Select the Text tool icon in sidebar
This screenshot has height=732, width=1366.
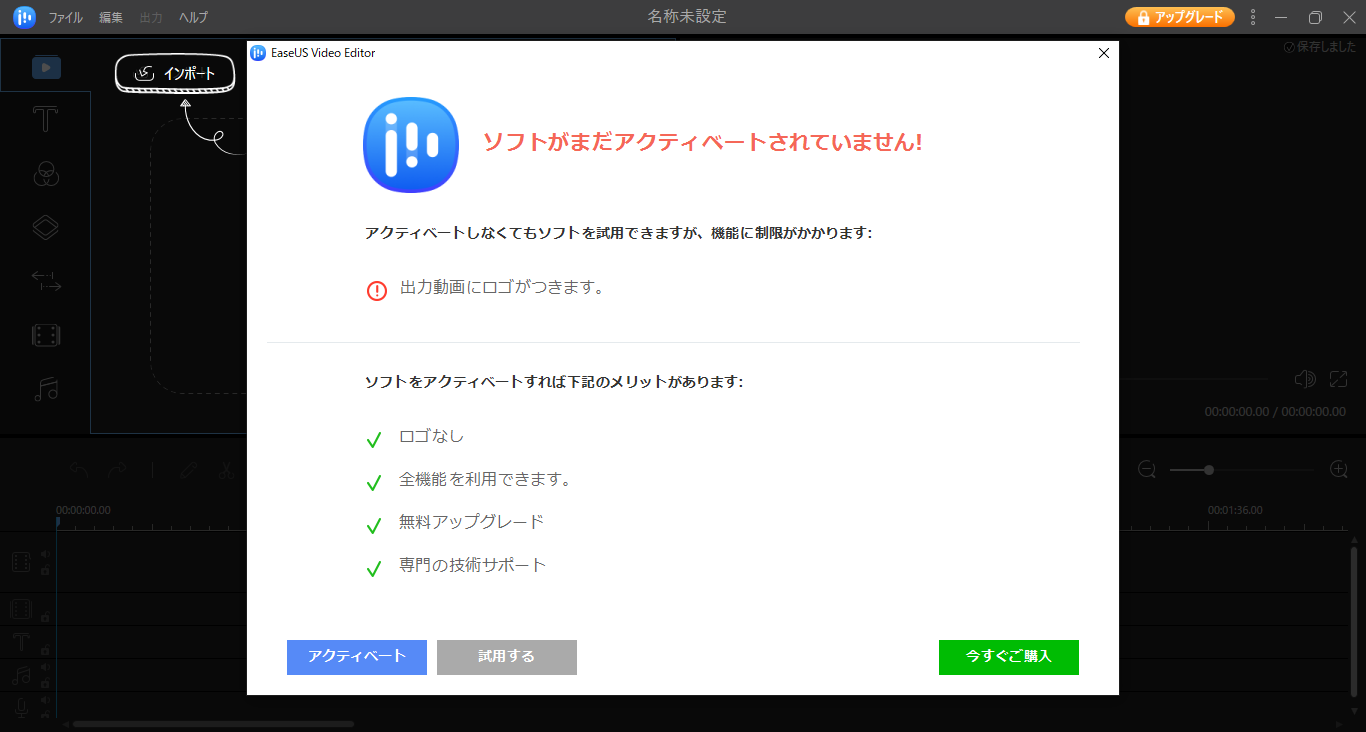[x=45, y=121]
